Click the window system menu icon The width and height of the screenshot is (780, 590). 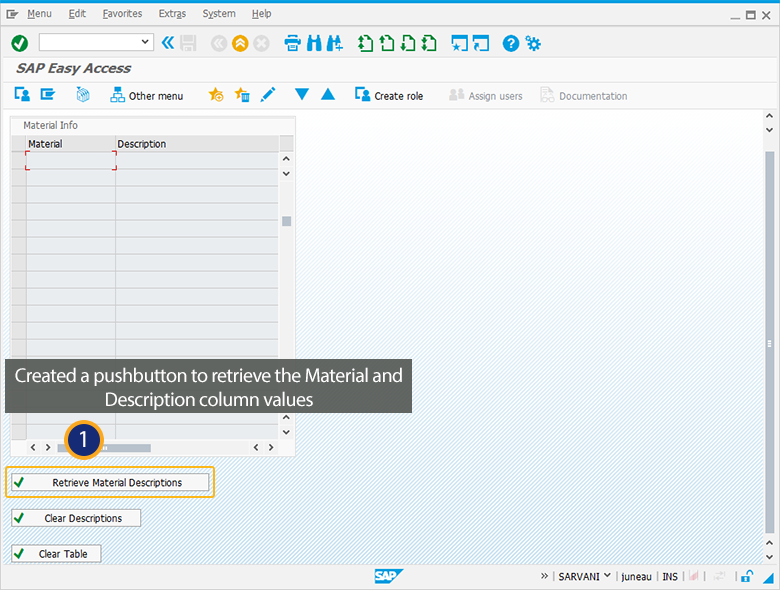pos(12,14)
